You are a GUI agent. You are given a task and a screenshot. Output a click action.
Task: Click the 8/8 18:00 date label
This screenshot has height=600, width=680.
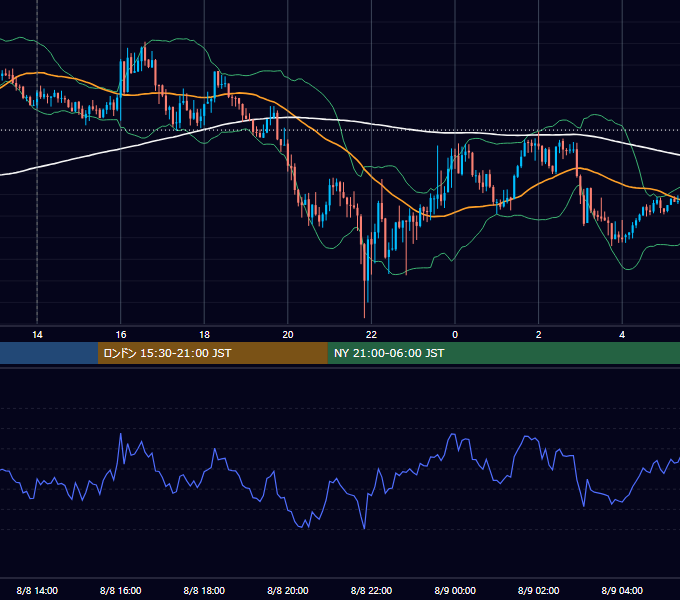point(204,590)
